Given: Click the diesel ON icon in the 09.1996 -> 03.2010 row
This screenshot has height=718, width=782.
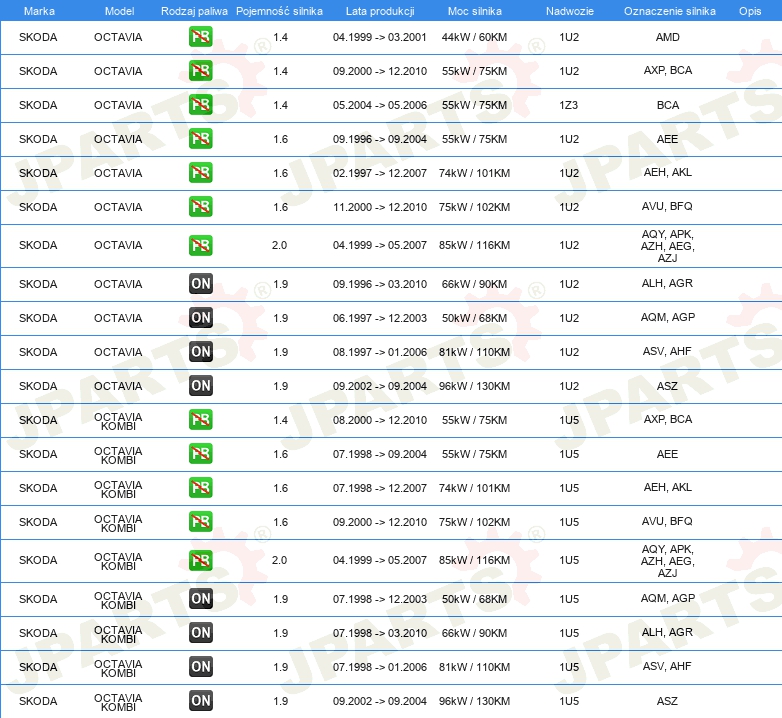Looking at the screenshot, I should click(200, 284).
